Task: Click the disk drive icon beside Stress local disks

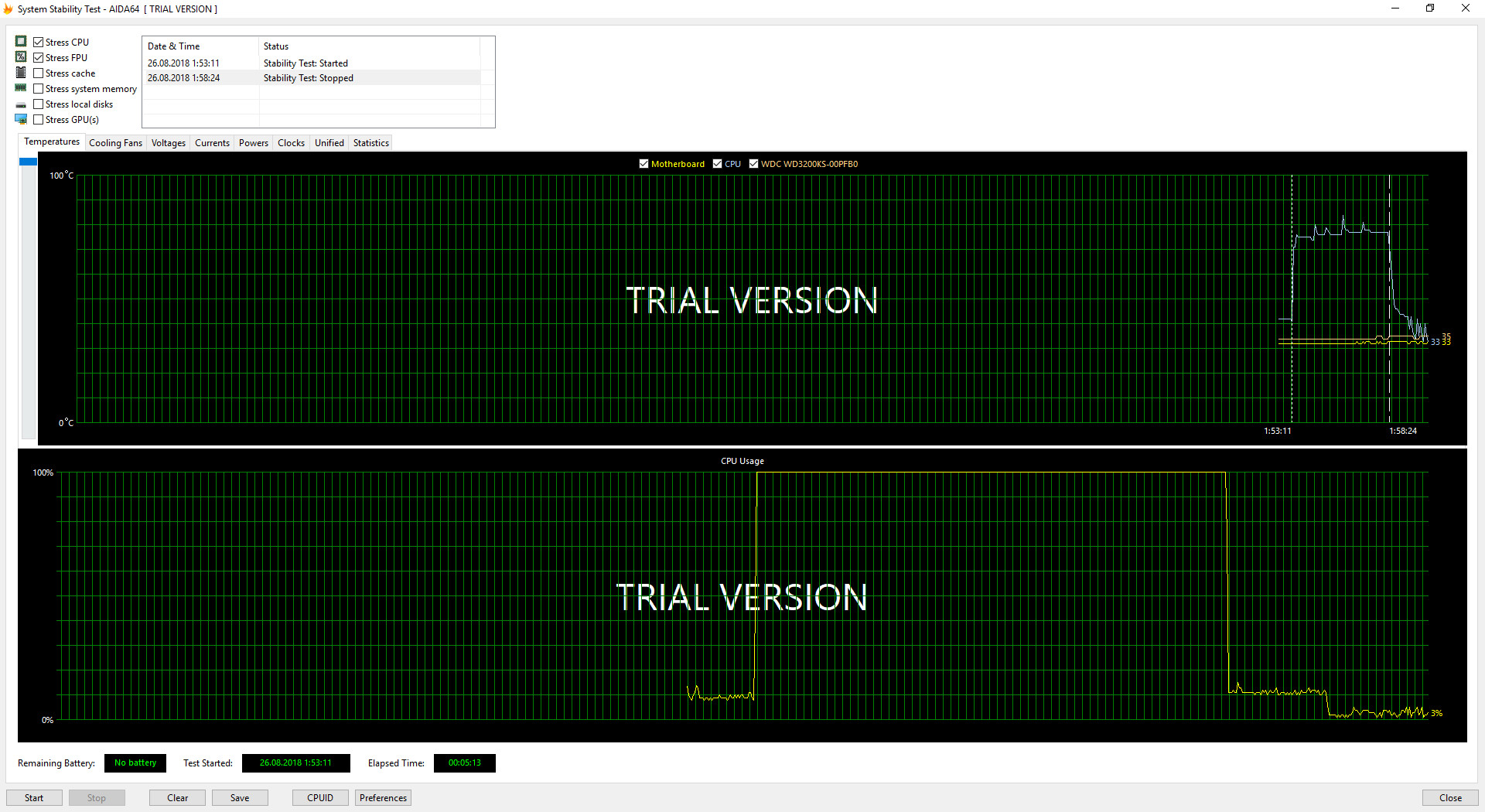Action: pyautogui.click(x=21, y=104)
